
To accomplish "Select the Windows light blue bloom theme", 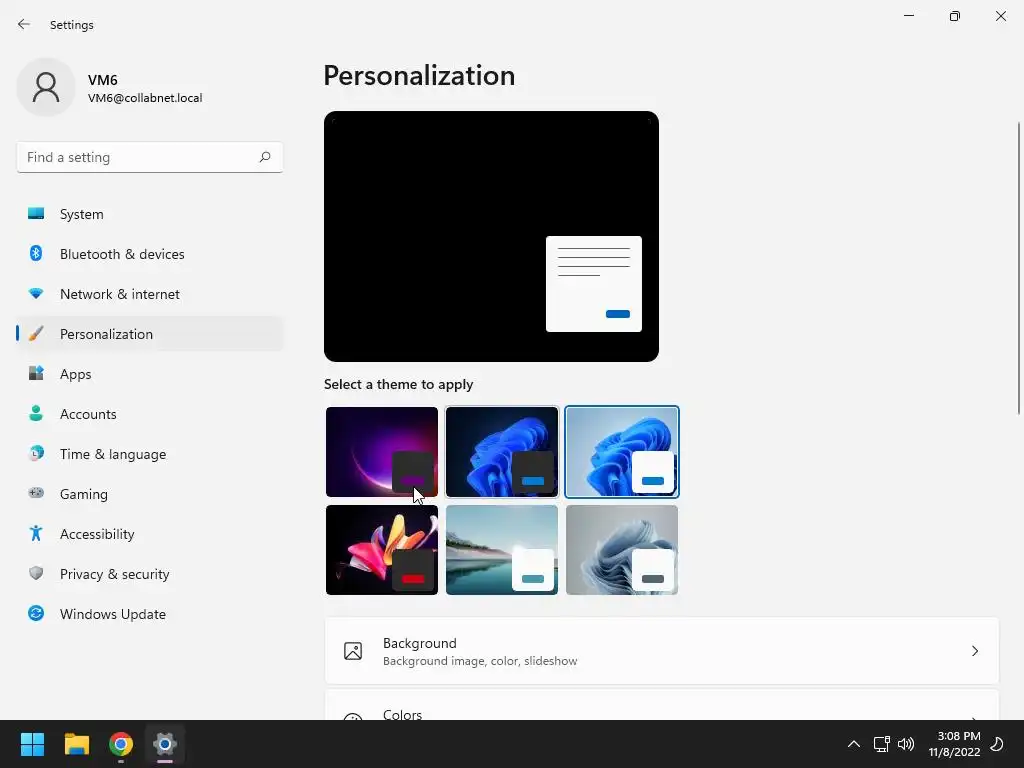I will (622, 452).
